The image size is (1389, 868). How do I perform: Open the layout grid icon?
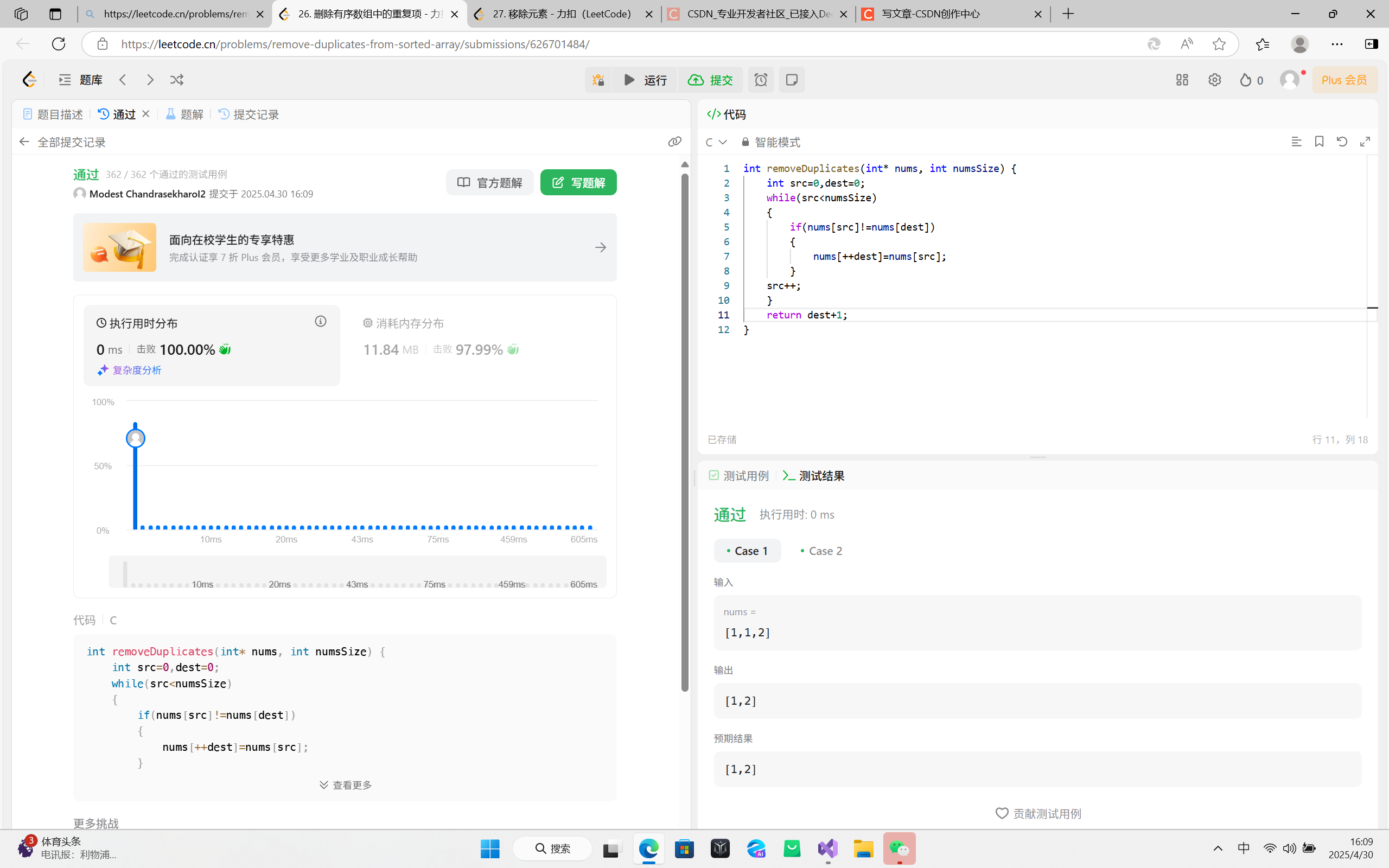1182,80
